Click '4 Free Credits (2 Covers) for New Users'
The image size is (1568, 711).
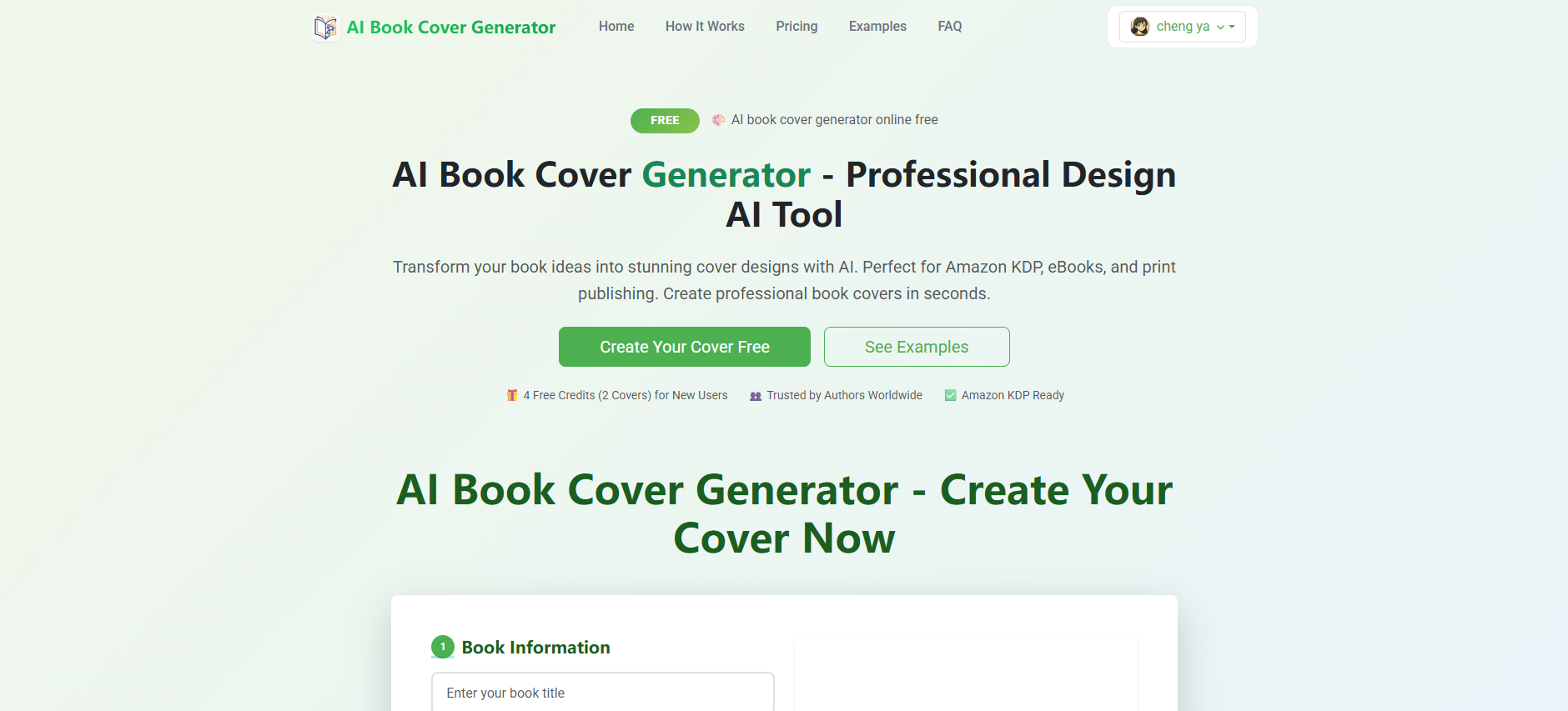coord(626,395)
